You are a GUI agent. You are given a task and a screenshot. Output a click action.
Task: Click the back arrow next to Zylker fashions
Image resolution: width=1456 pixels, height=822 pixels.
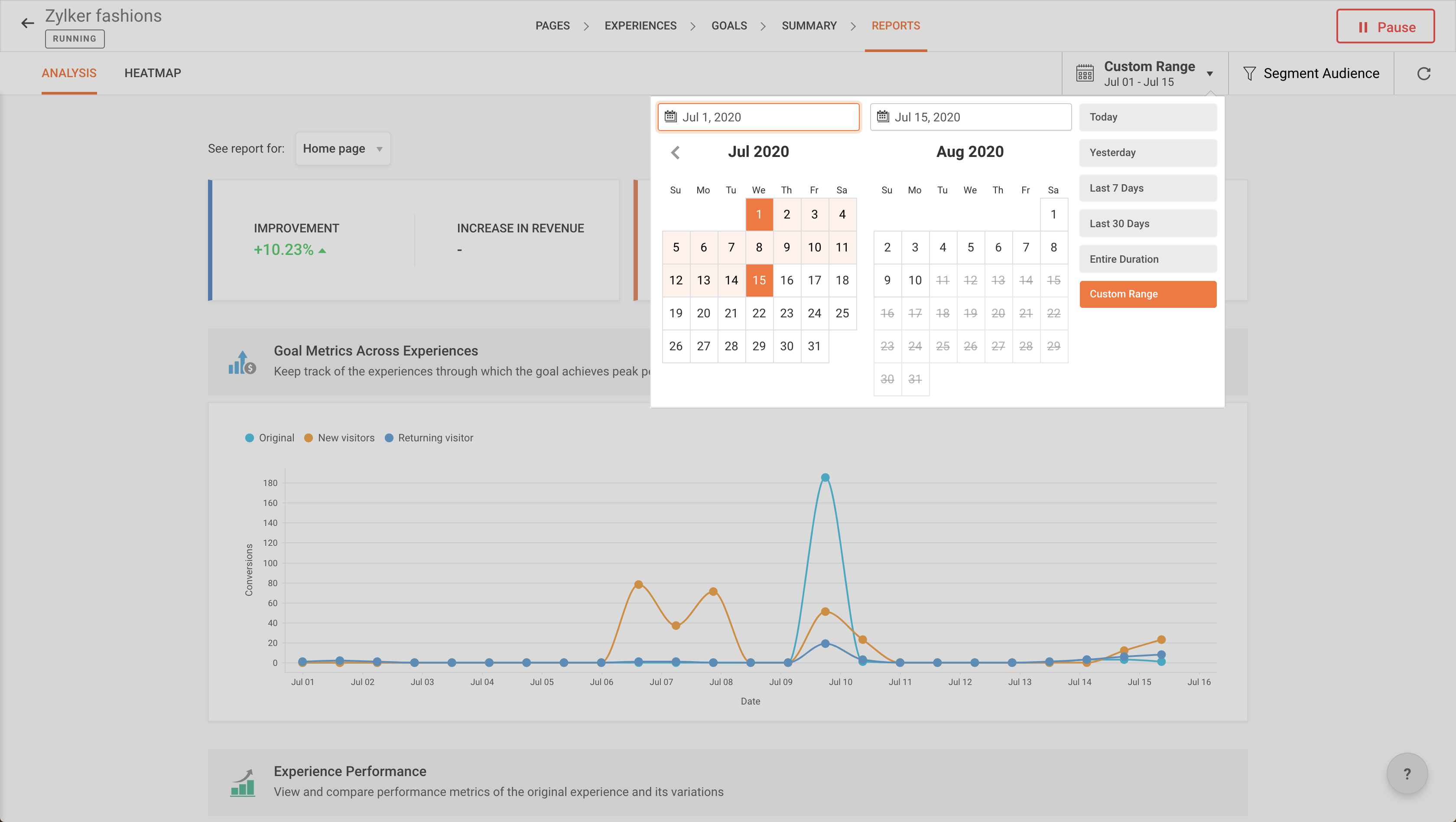coord(27,23)
